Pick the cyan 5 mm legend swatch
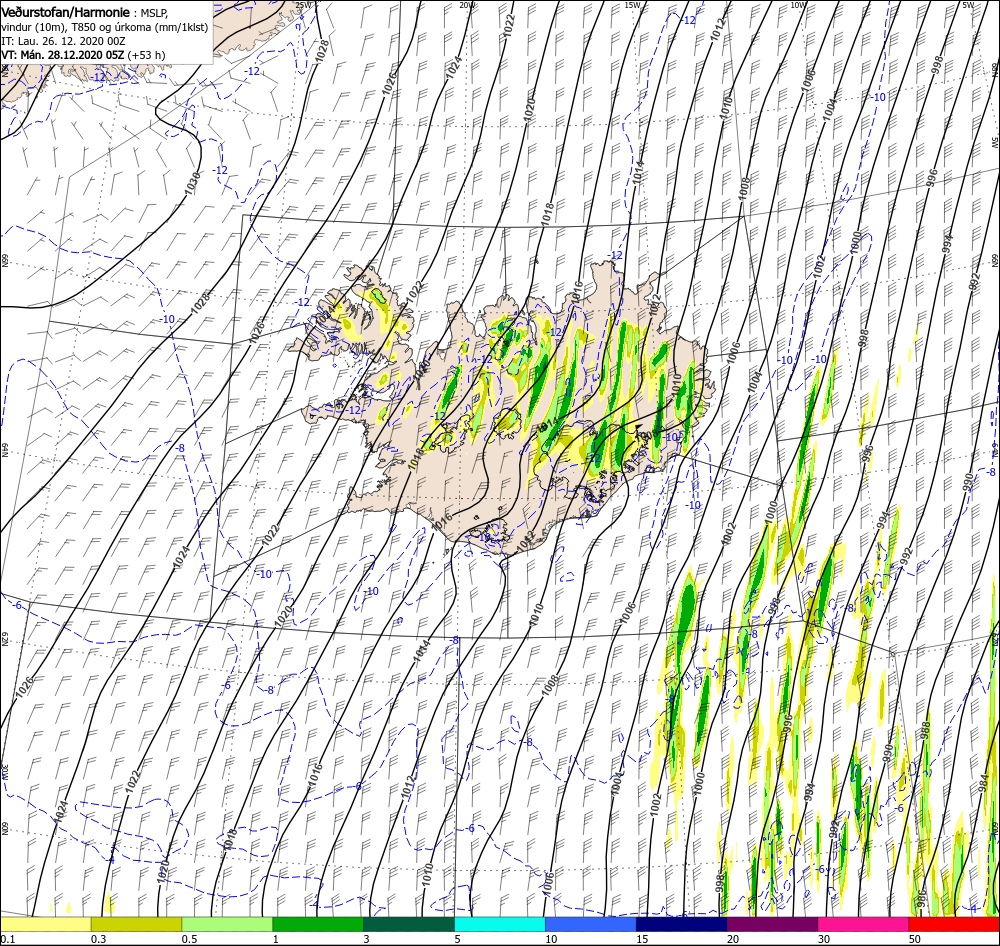The image size is (1000, 946). click(500, 924)
